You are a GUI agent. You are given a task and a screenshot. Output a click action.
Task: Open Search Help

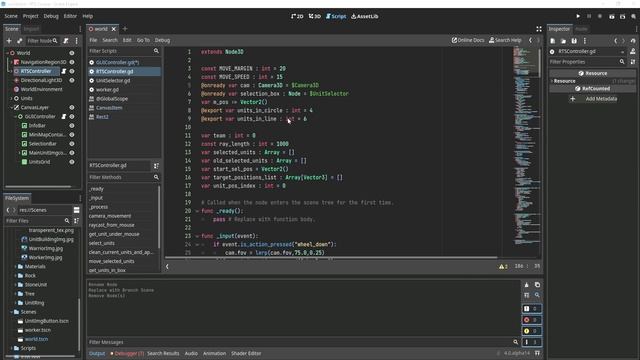coord(505,40)
